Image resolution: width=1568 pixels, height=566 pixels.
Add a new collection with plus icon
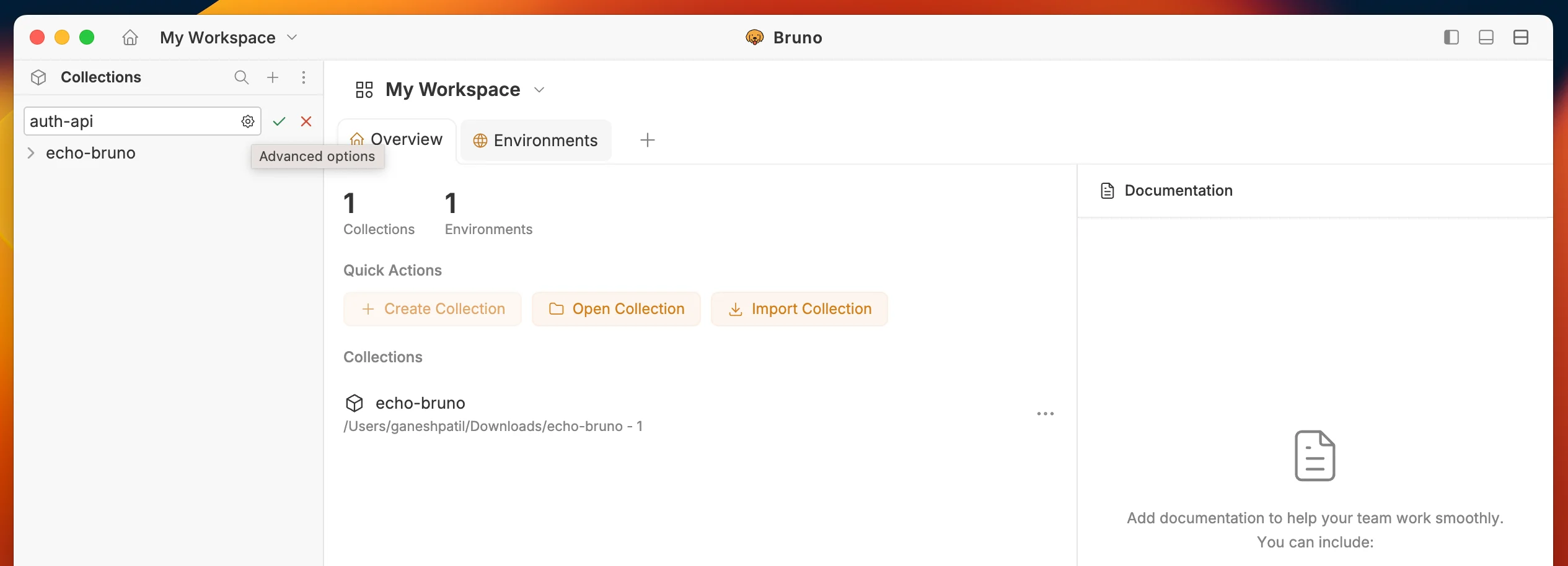tap(273, 77)
